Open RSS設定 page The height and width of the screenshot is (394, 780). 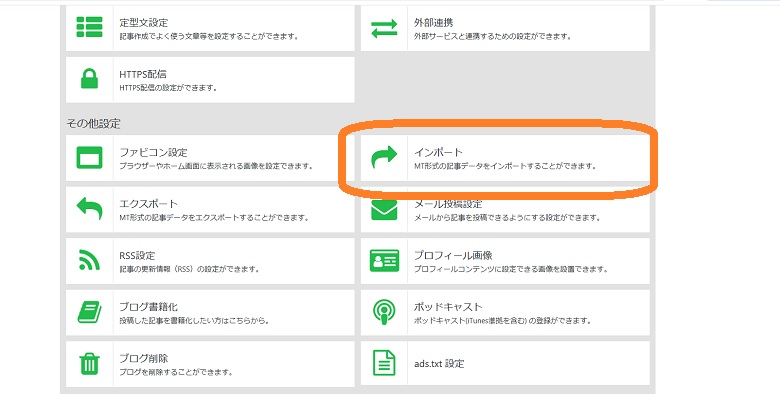tap(210, 261)
